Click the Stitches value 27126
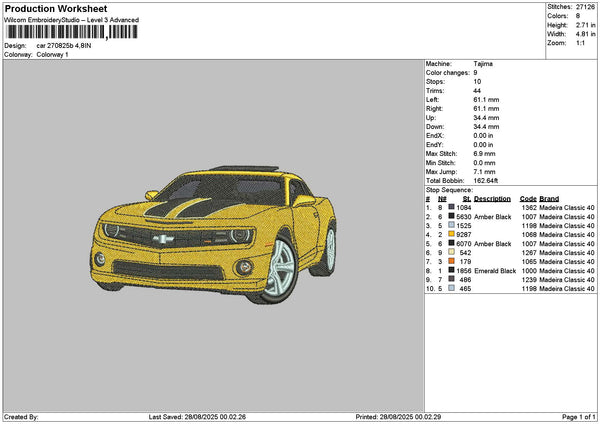Screen dimensions: 600x424 coord(587,7)
